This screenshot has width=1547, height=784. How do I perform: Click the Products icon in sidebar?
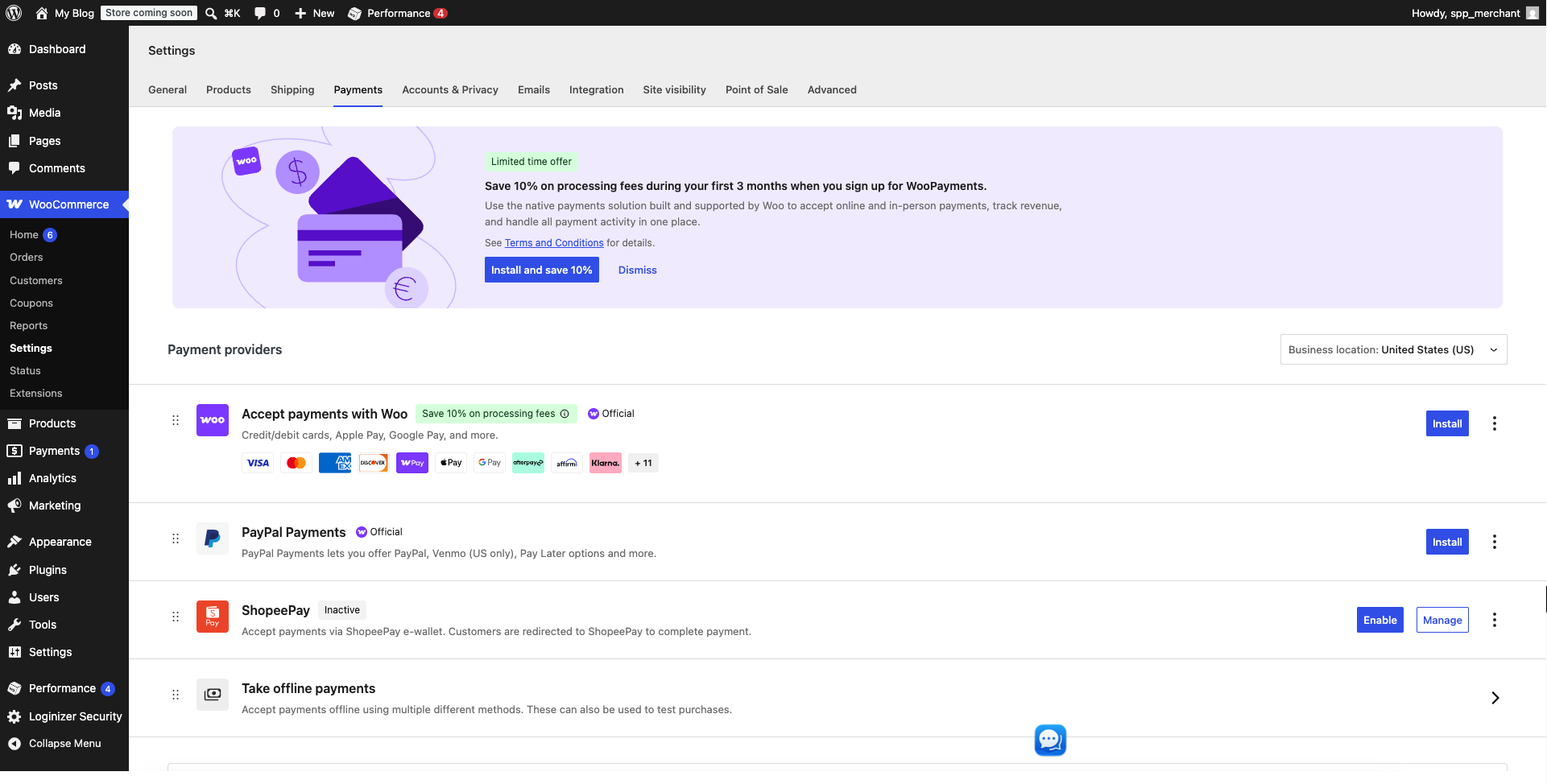click(x=14, y=423)
